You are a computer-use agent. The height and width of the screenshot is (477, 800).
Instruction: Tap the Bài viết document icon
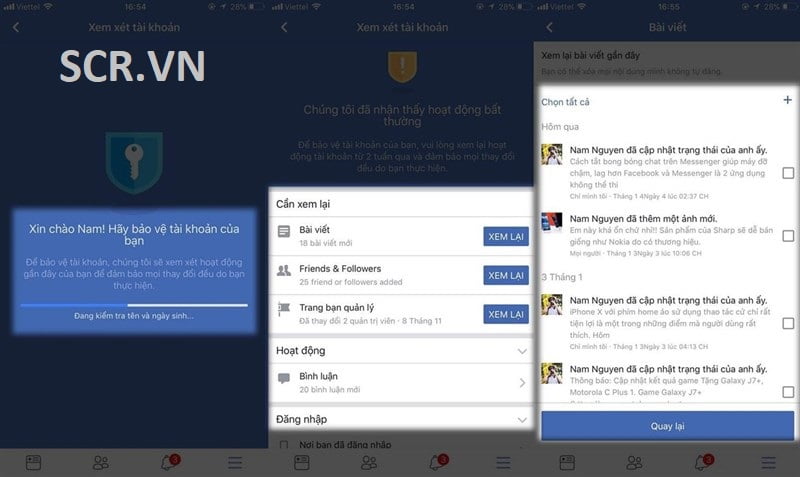point(284,232)
